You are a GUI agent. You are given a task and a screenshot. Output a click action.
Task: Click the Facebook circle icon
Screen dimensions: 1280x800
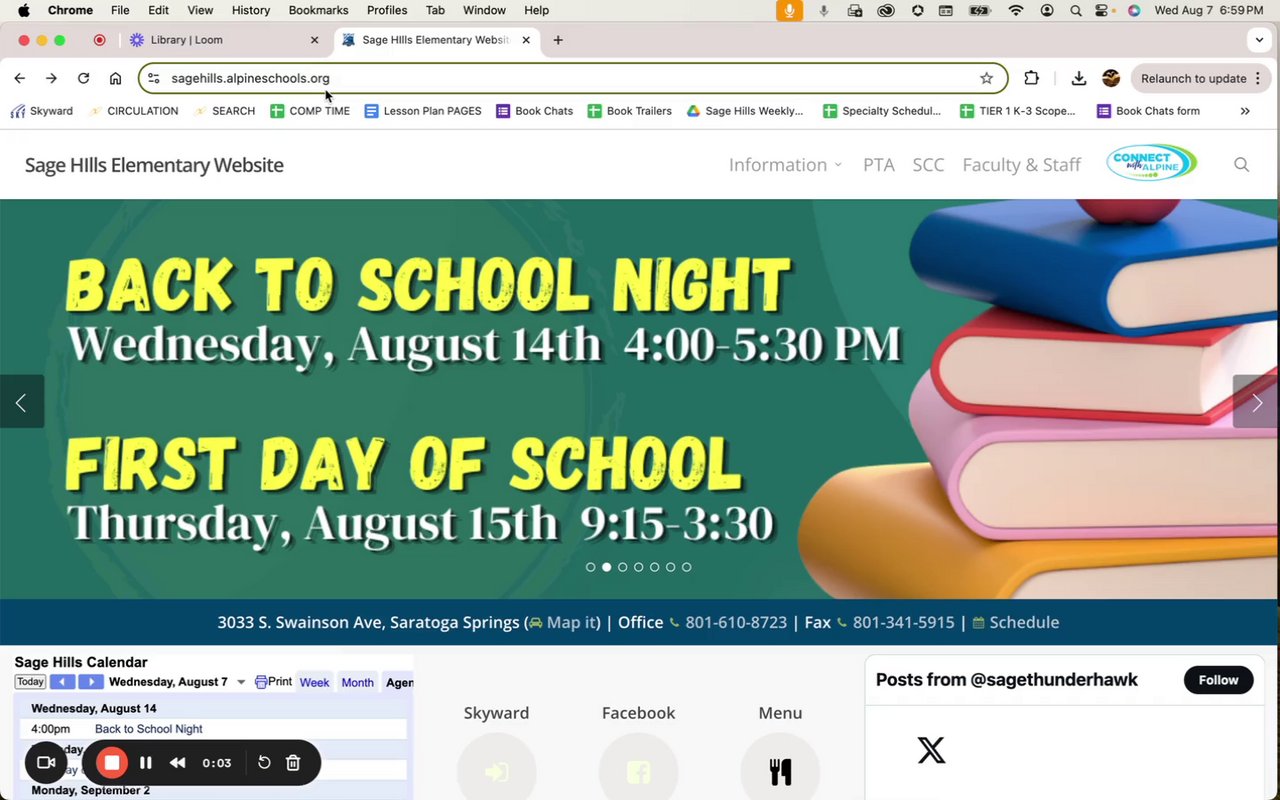pyautogui.click(x=638, y=770)
